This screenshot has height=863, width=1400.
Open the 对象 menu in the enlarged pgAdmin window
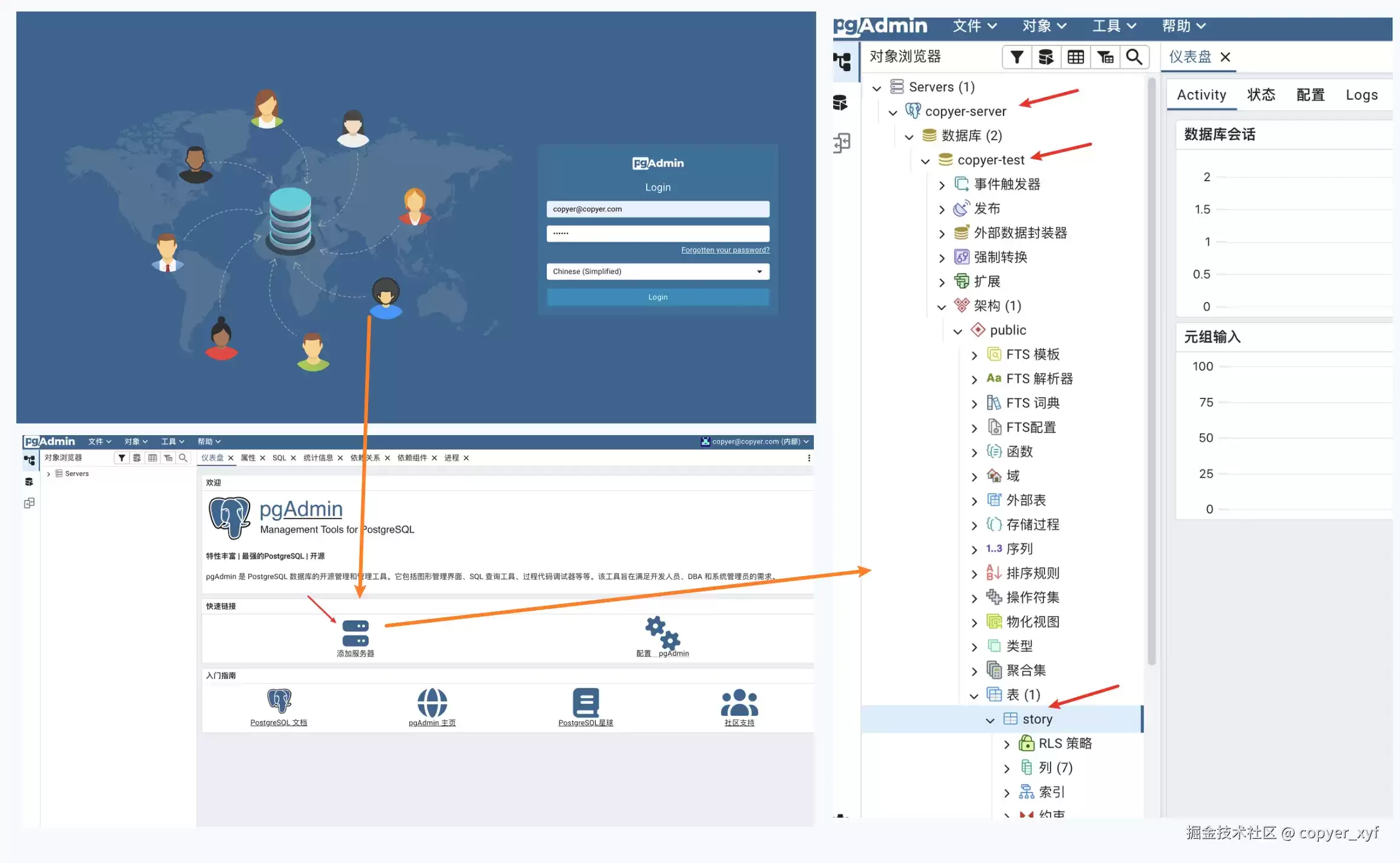(x=1044, y=26)
